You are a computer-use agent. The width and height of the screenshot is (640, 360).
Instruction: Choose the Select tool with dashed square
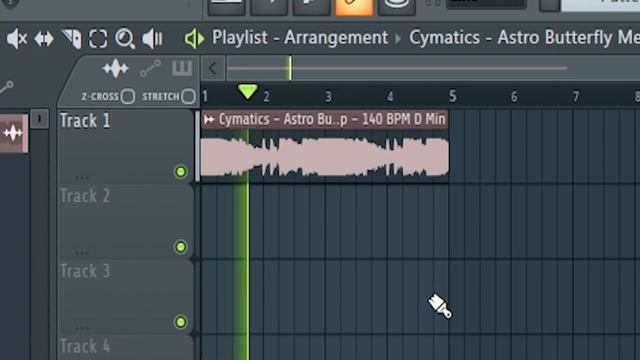[98, 39]
